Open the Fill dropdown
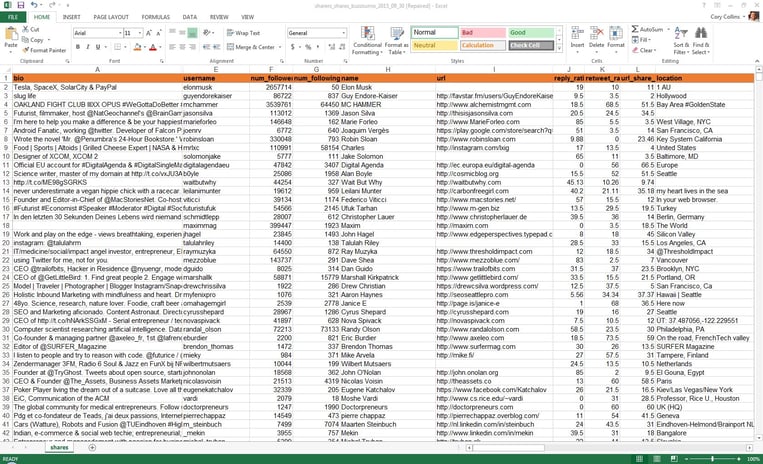This screenshot has height=464, width=763. tap(641, 39)
